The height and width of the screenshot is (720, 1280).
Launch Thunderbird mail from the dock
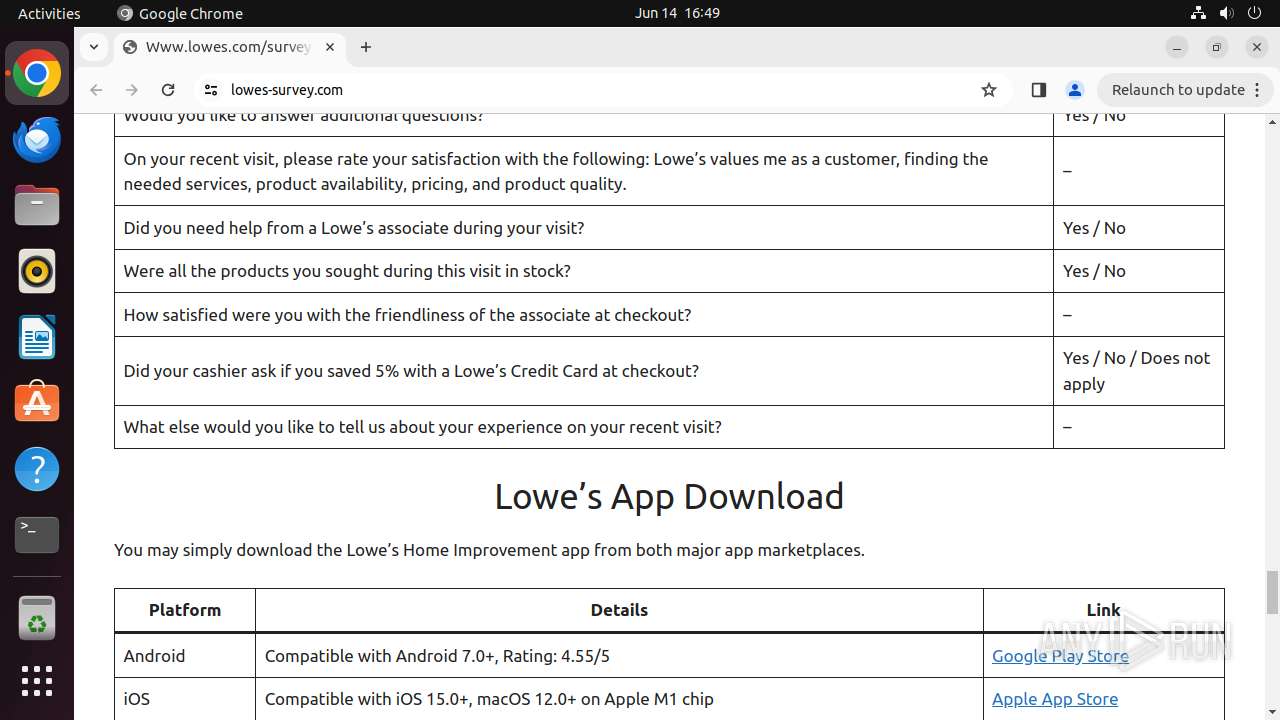37,140
